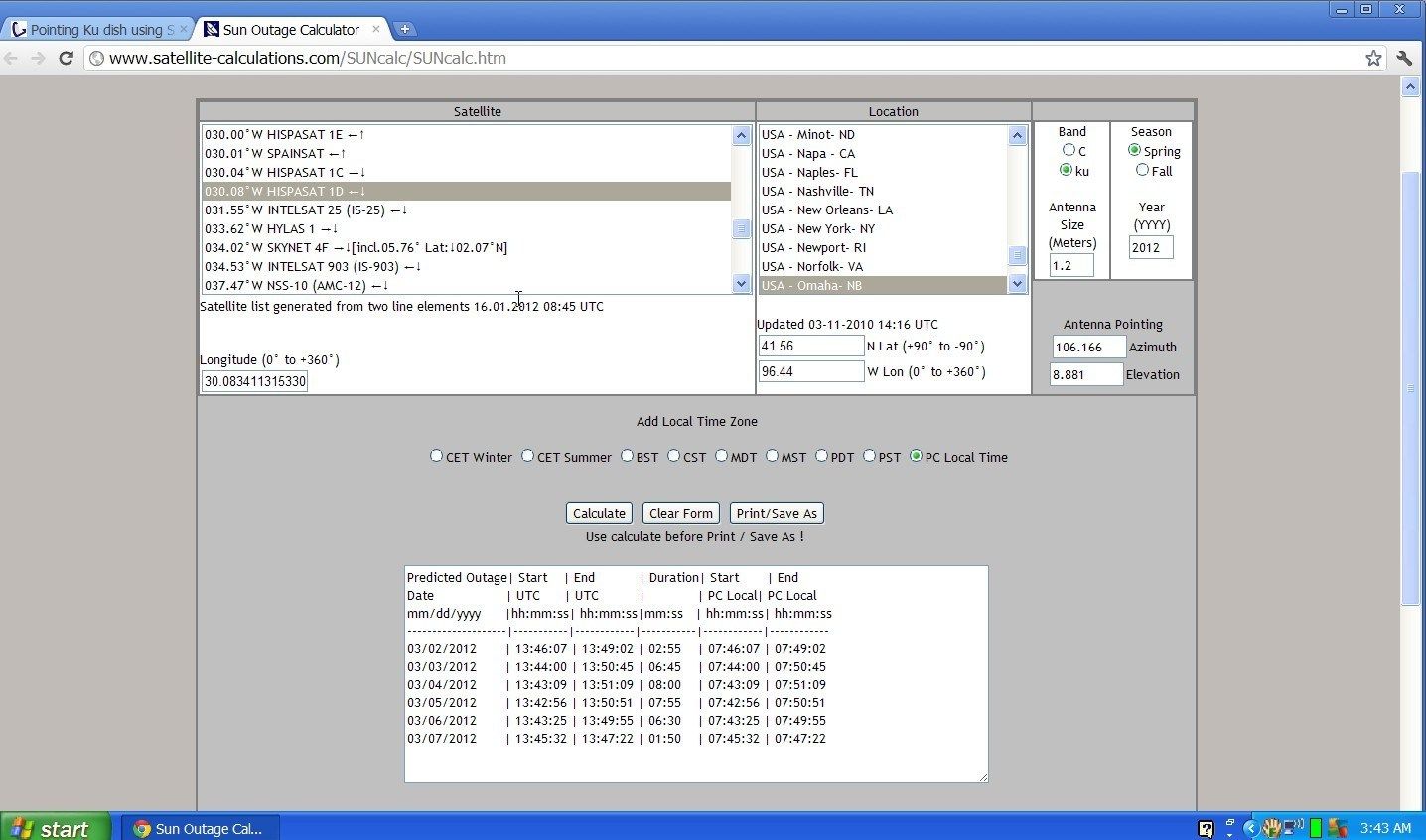Choose the Spring season option
This screenshot has width=1426, height=840.
point(1134,150)
